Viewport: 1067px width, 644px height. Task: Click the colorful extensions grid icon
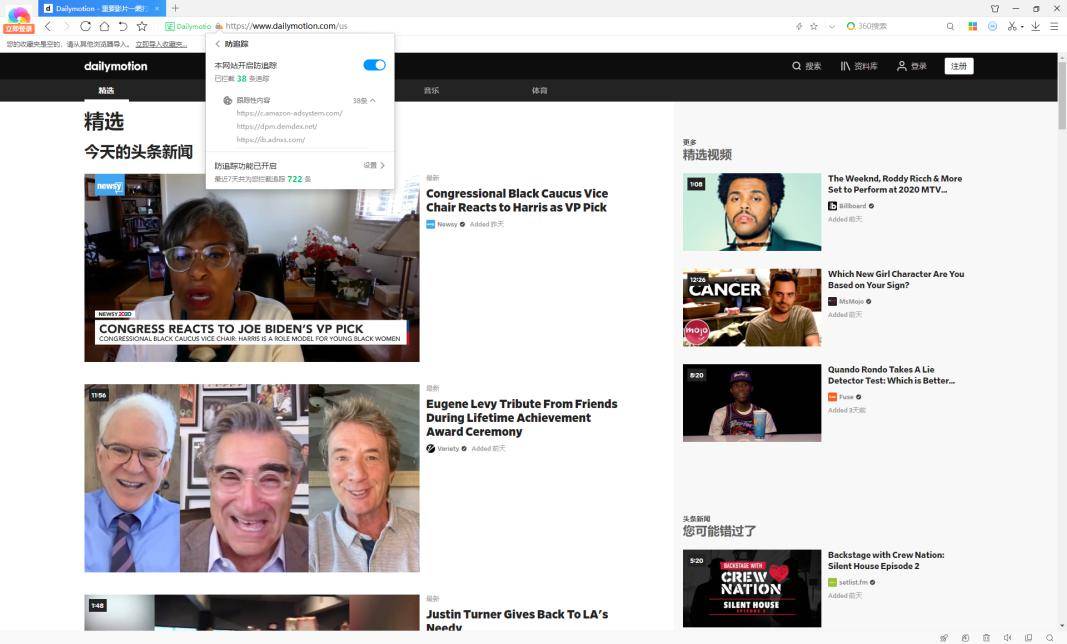click(x=973, y=26)
